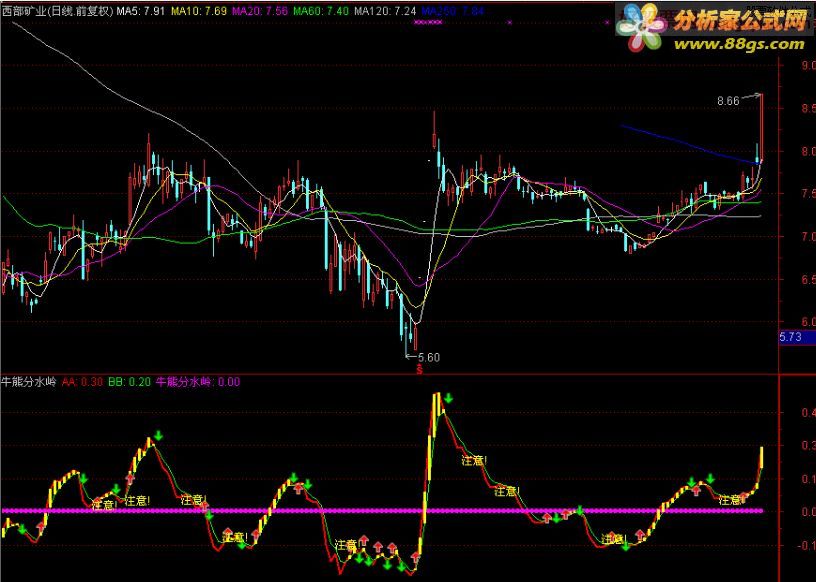Click the blue 5.73 price tag on axis
Screen dimensions: 816x582
point(796,337)
